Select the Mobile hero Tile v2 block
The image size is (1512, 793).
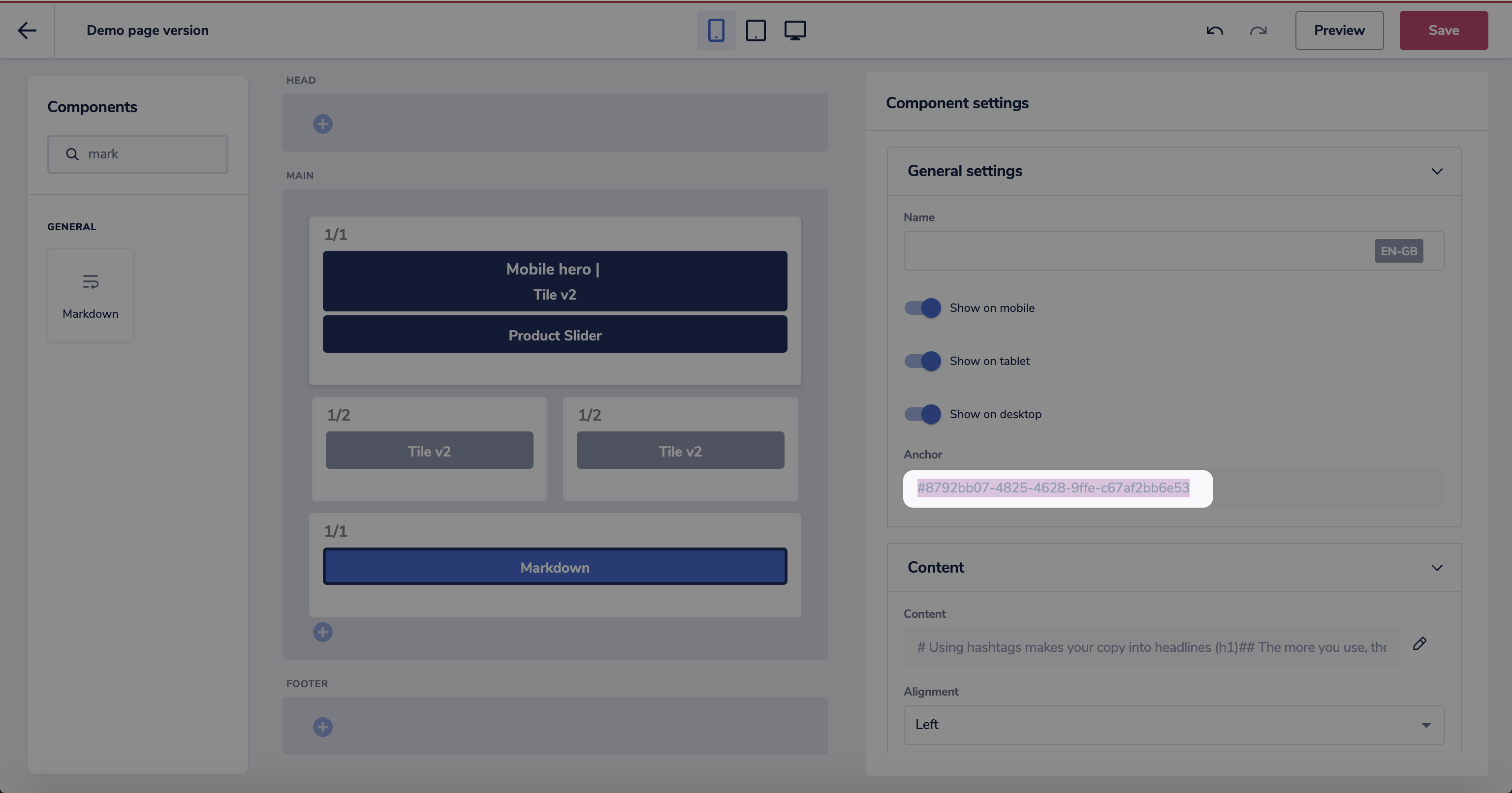coord(555,281)
